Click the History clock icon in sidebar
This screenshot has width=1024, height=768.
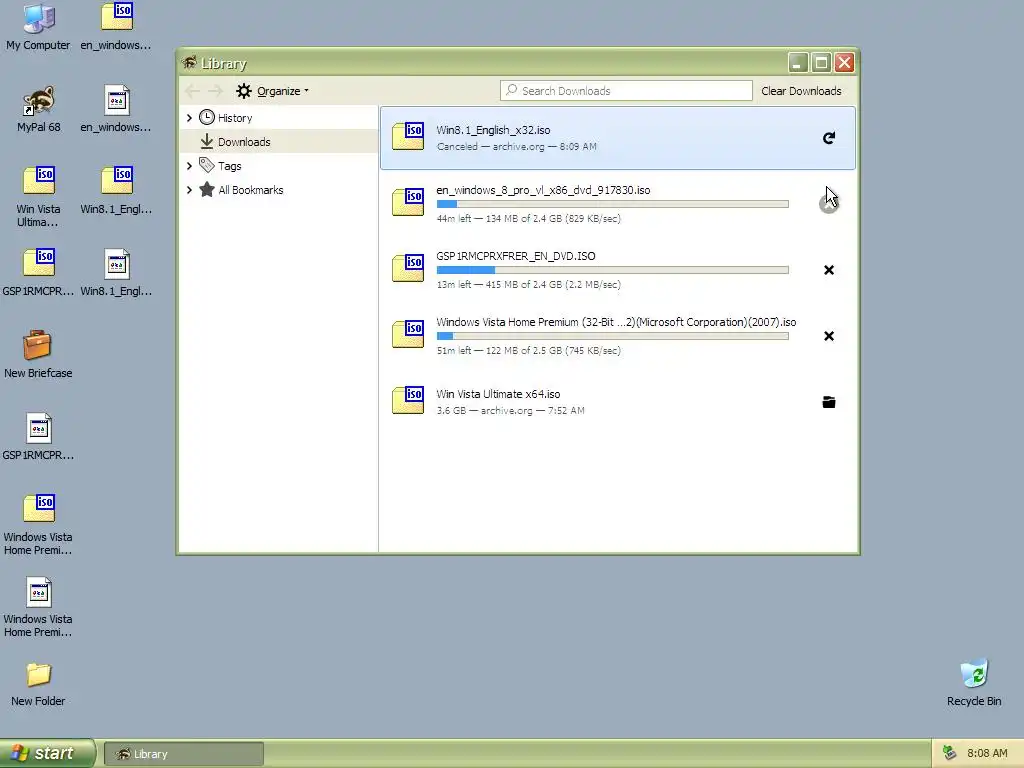(207, 118)
